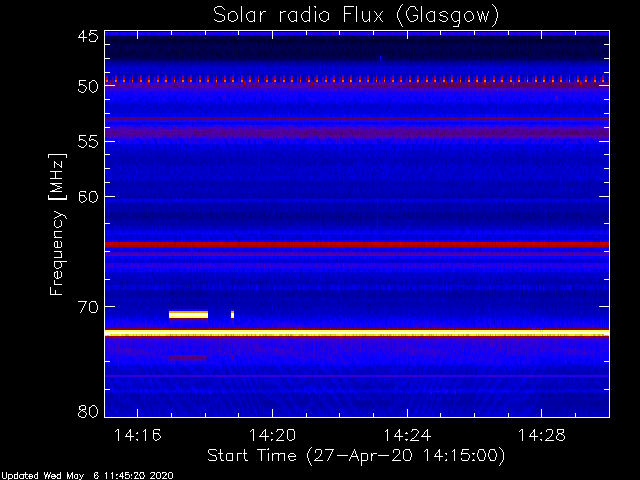Viewport: 640px width, 480px height.
Task: Click the 14:20 time tick label
Action: [272, 435]
